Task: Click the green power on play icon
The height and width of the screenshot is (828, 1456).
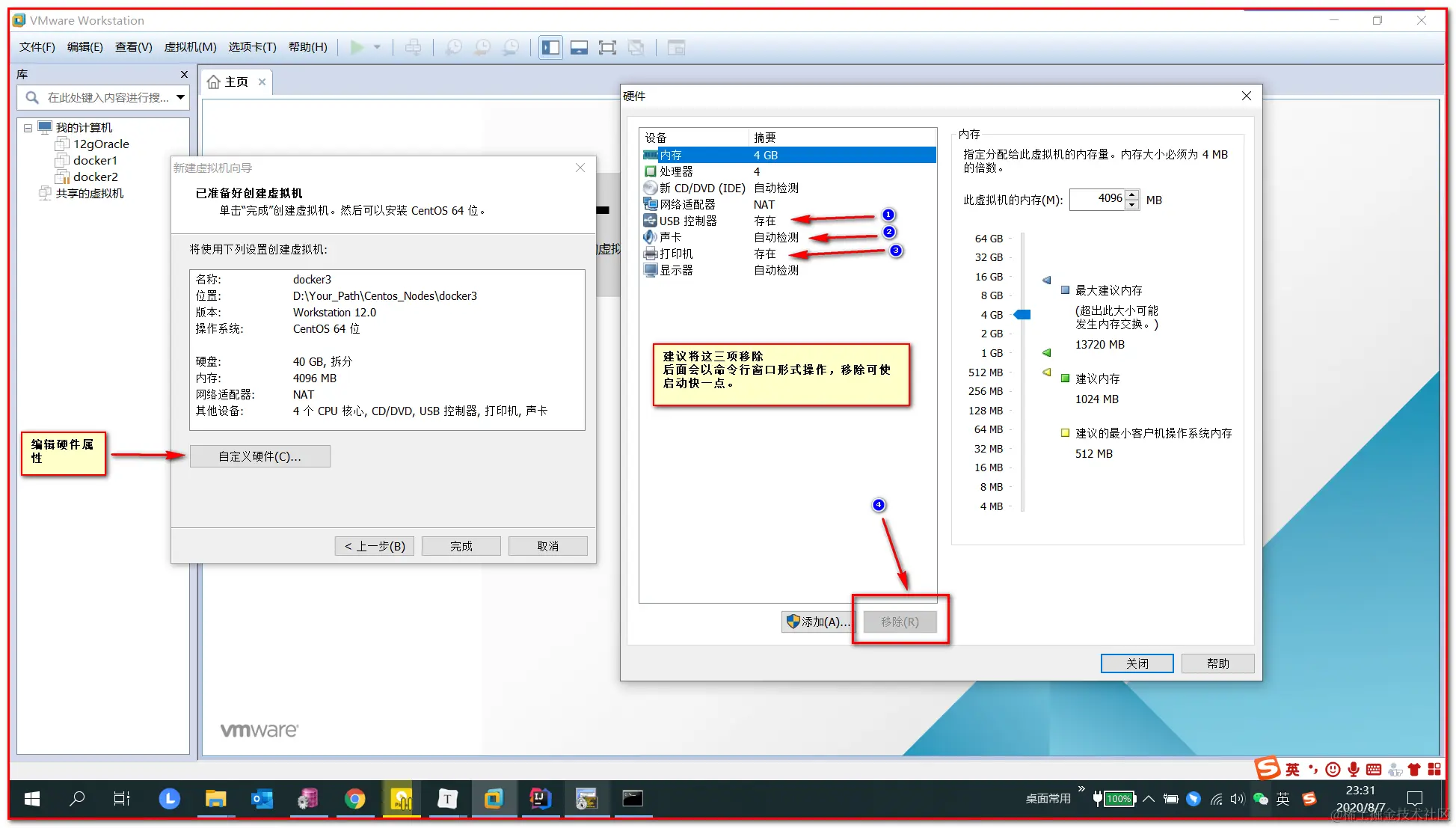Action: pos(357,47)
